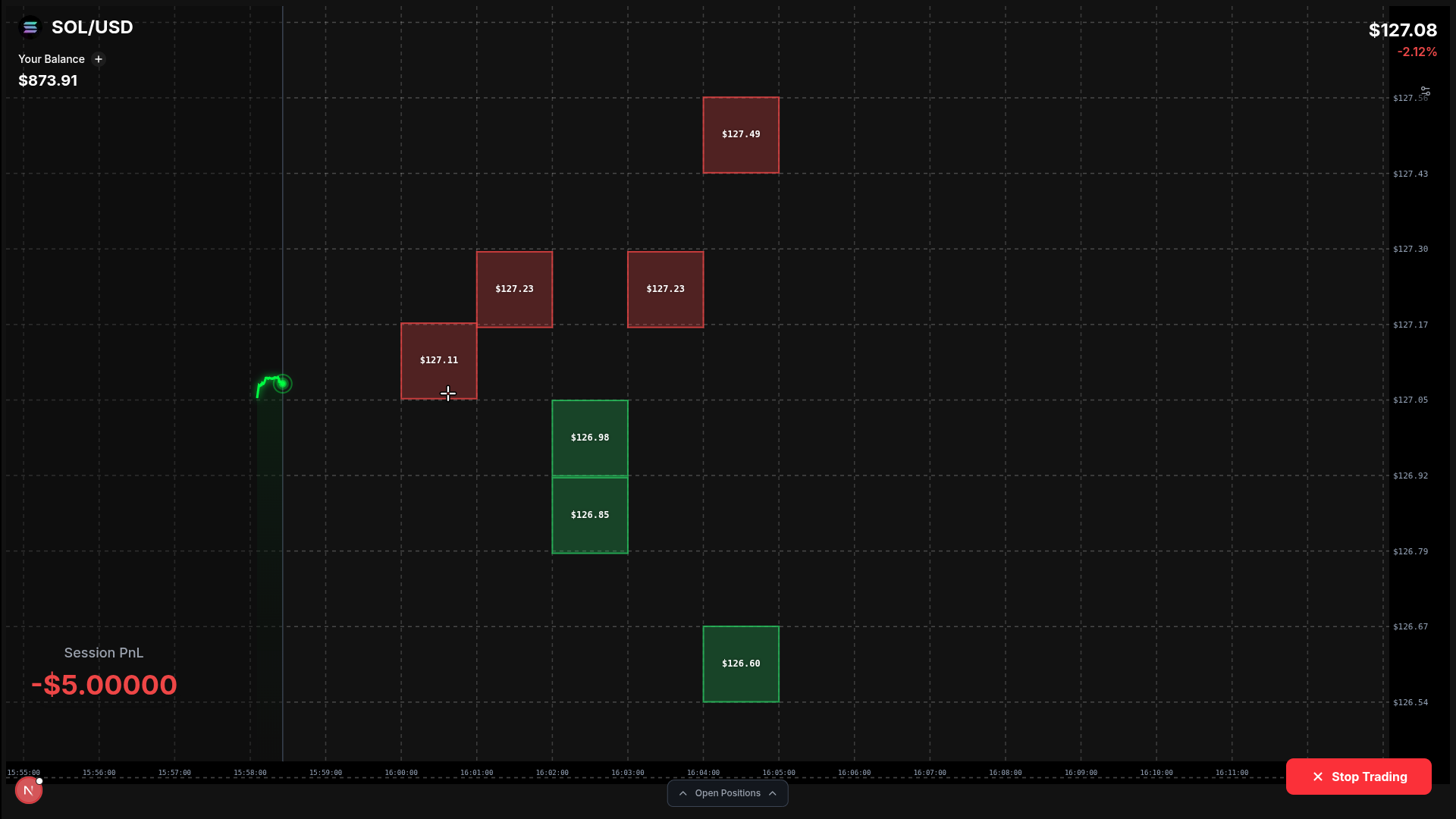Select the red $127.49 grid cell
The width and height of the screenshot is (1456, 819).
tap(741, 135)
